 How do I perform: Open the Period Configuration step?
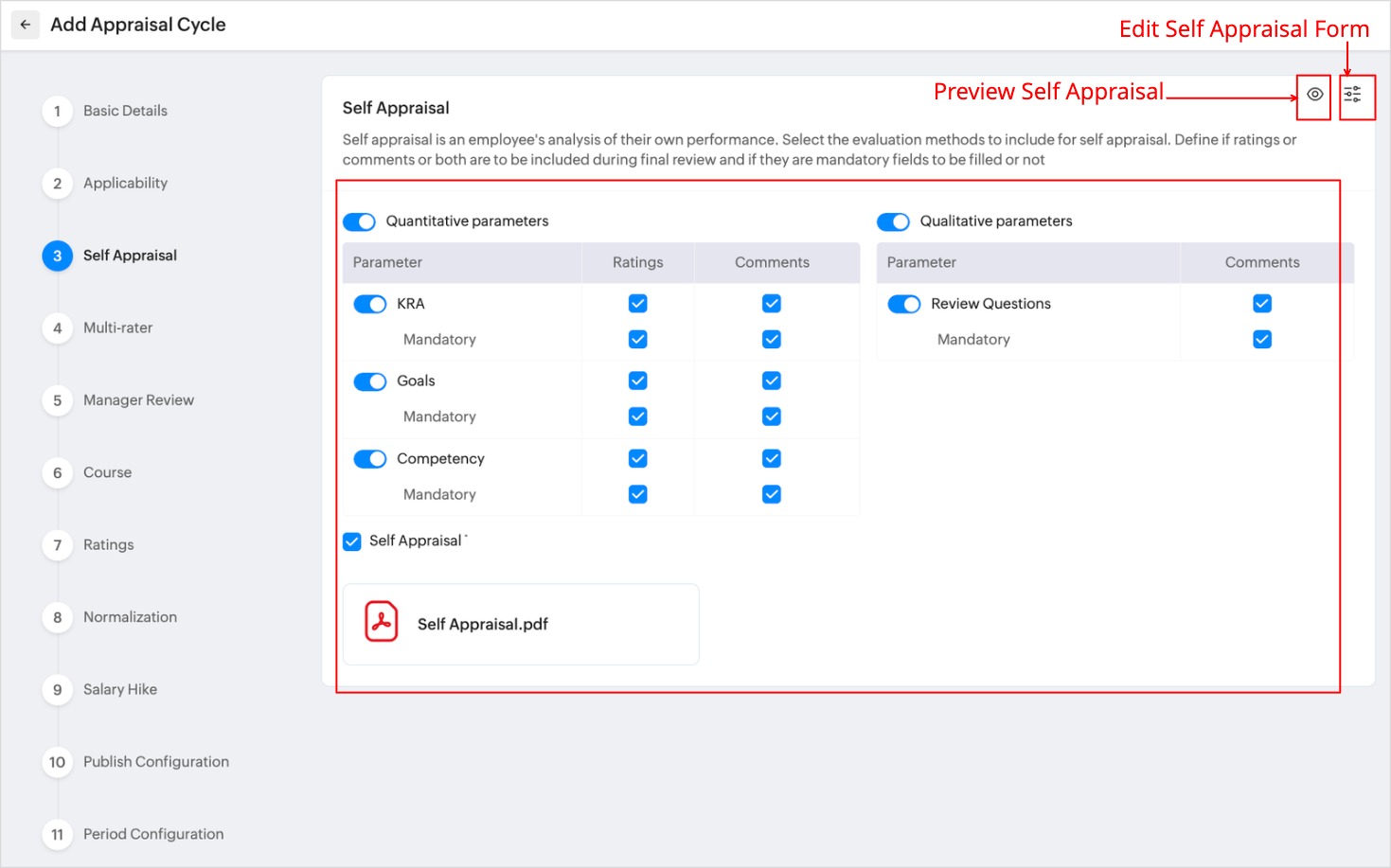click(x=153, y=834)
